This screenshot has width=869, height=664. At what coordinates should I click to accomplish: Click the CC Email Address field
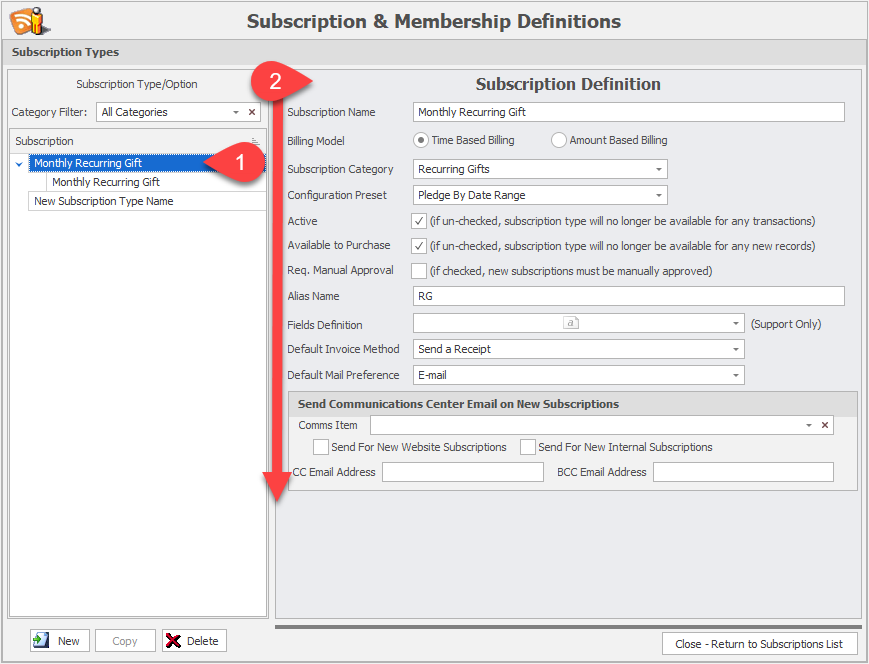point(463,472)
